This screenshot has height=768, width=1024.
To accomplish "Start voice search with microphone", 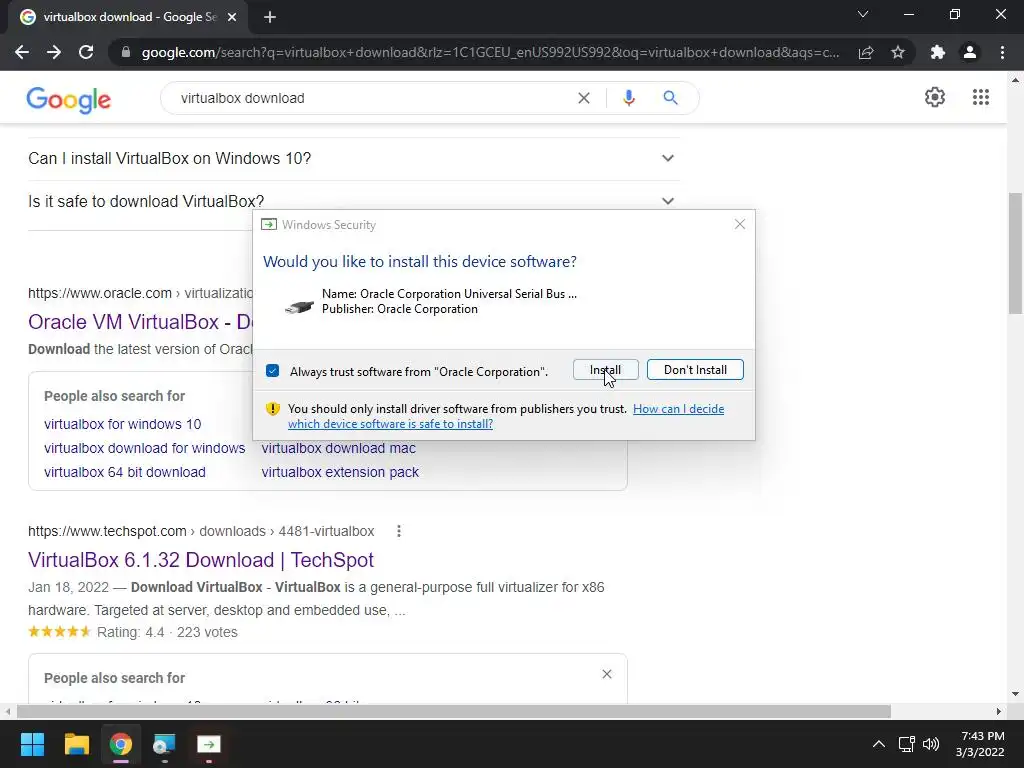I will pyautogui.click(x=628, y=98).
